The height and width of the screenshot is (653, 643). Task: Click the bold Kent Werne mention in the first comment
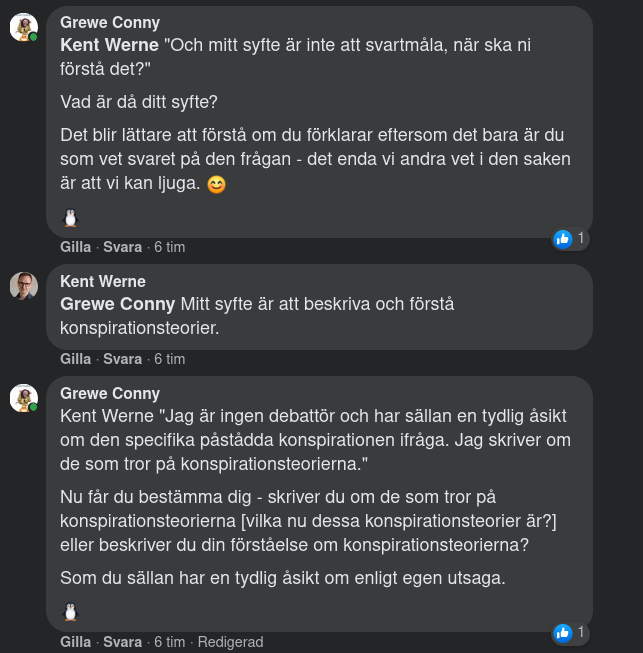[x=109, y=45]
